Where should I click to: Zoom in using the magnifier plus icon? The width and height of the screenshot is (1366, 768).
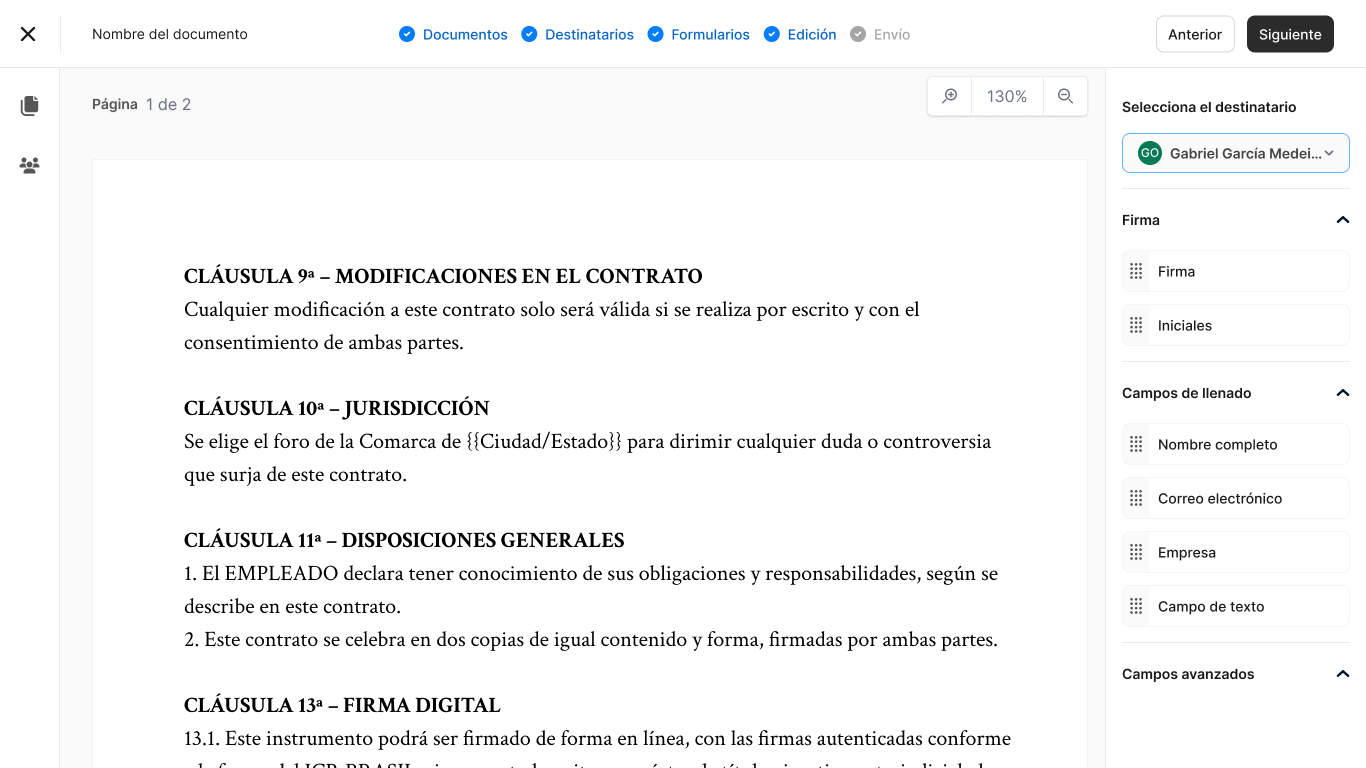click(x=948, y=96)
